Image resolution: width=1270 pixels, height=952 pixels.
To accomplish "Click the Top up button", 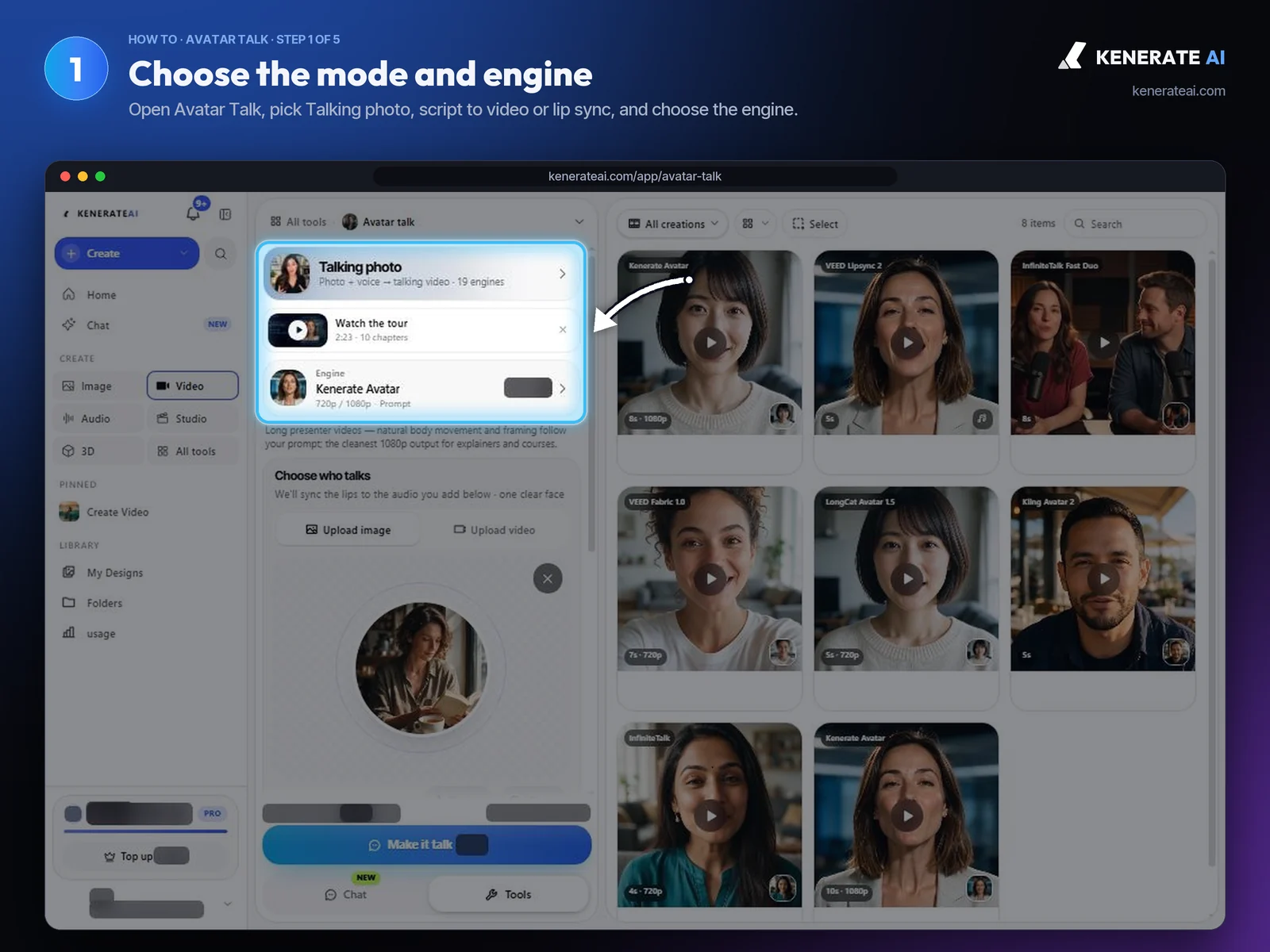I will (x=146, y=856).
